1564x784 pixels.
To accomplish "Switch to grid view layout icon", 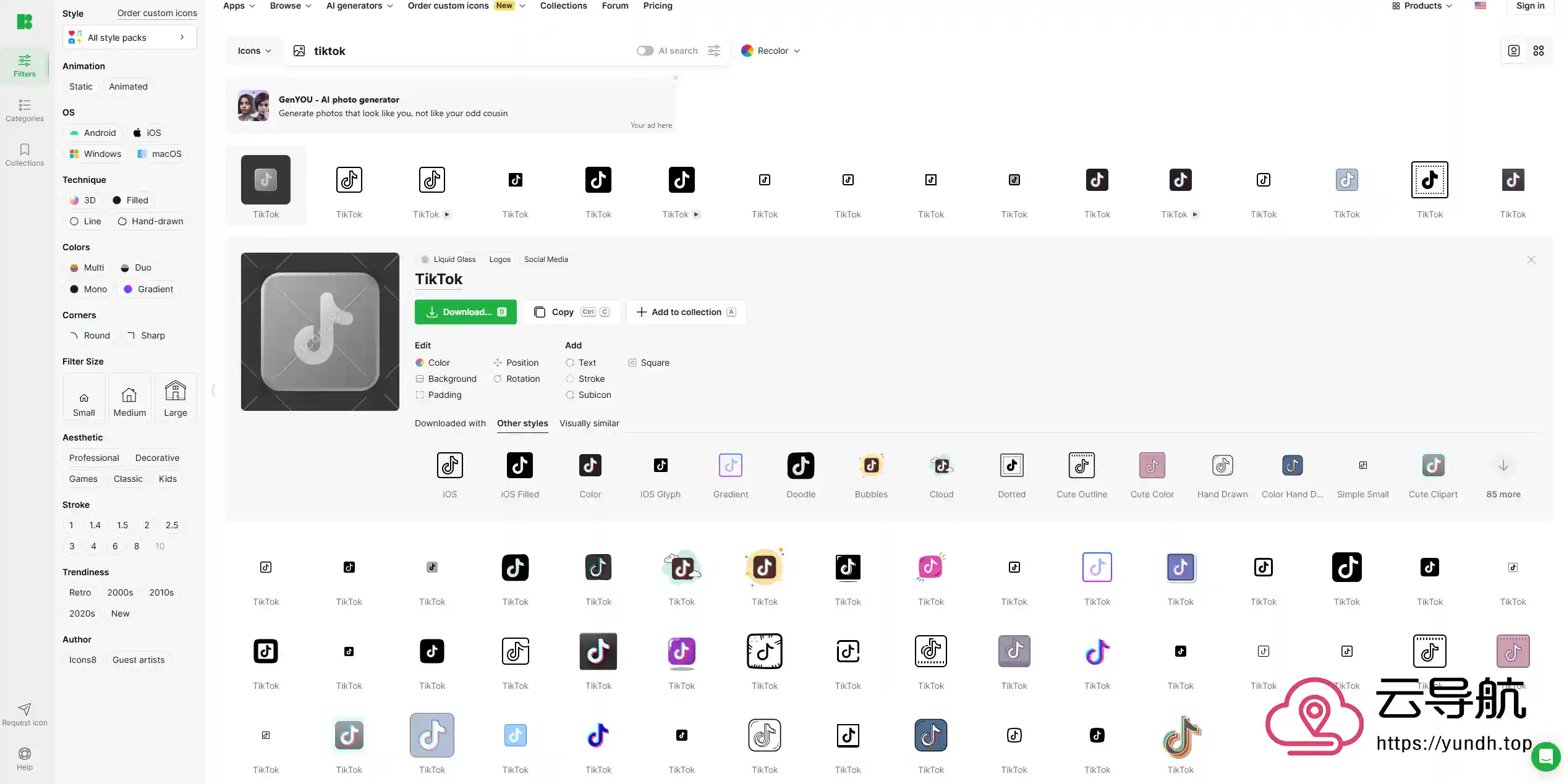I will [1539, 51].
